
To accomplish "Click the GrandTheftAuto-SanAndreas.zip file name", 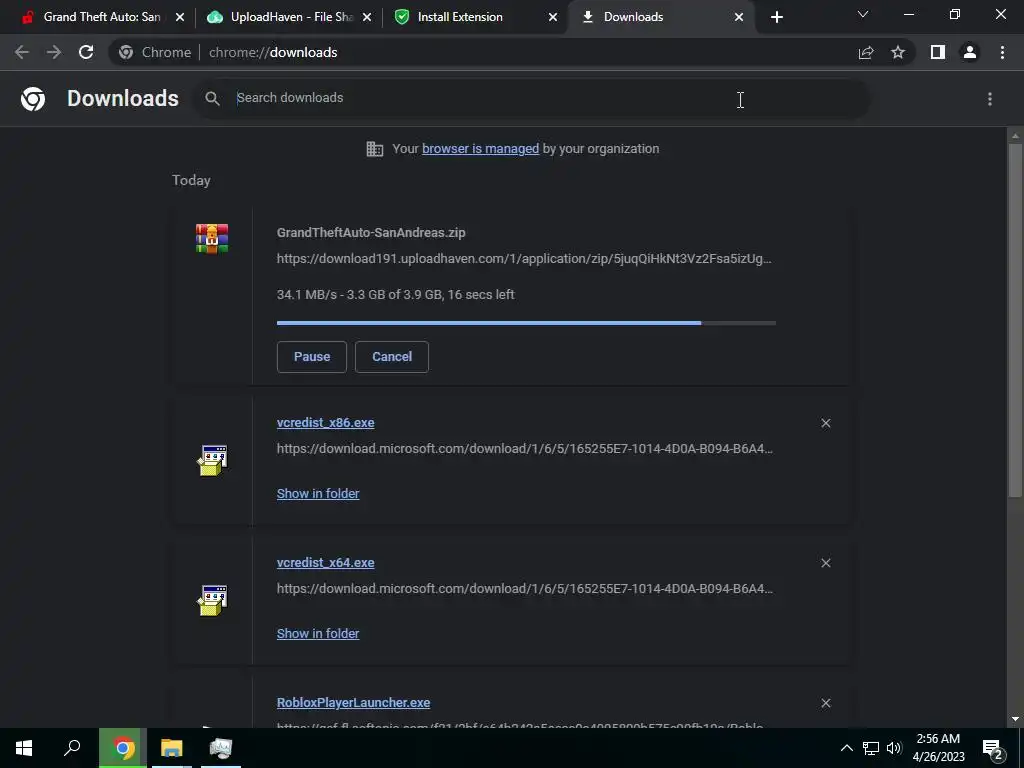I will point(371,232).
